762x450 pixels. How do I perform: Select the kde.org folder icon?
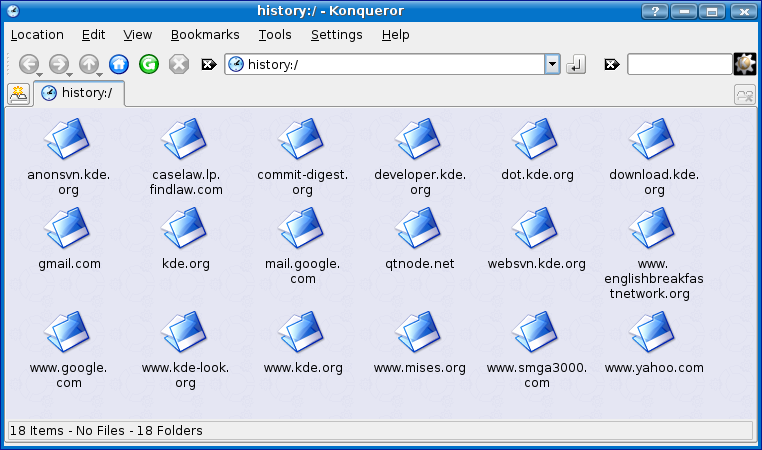pos(185,228)
